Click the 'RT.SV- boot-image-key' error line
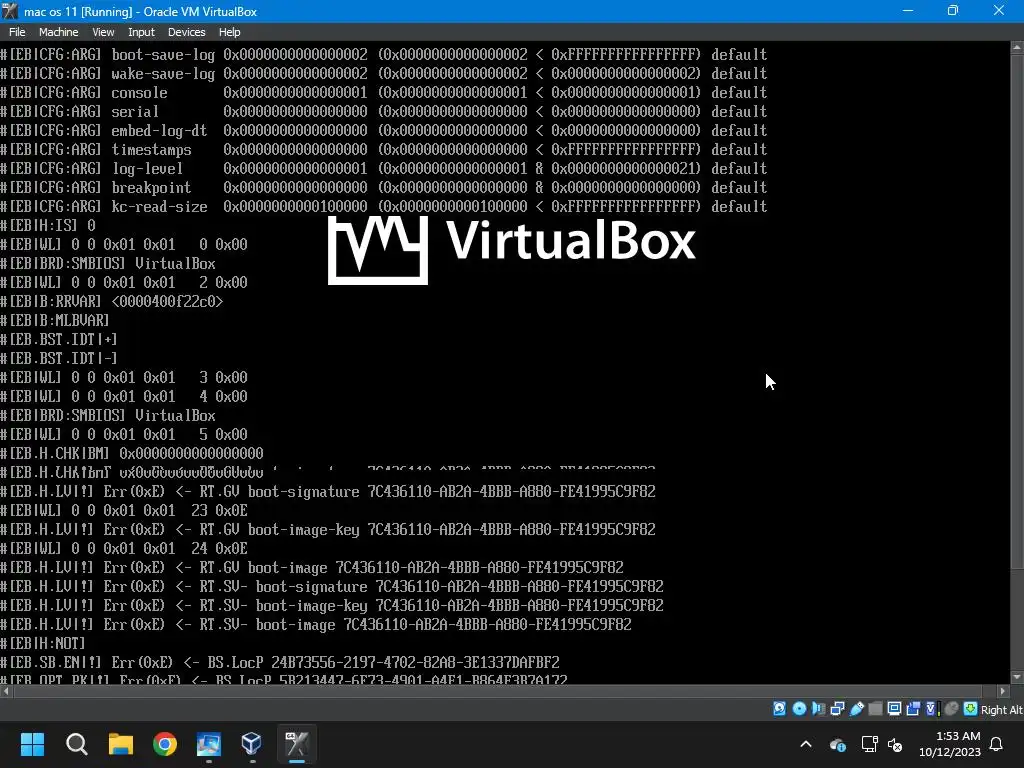This screenshot has height=768, width=1024. pyautogui.click(x=332, y=605)
